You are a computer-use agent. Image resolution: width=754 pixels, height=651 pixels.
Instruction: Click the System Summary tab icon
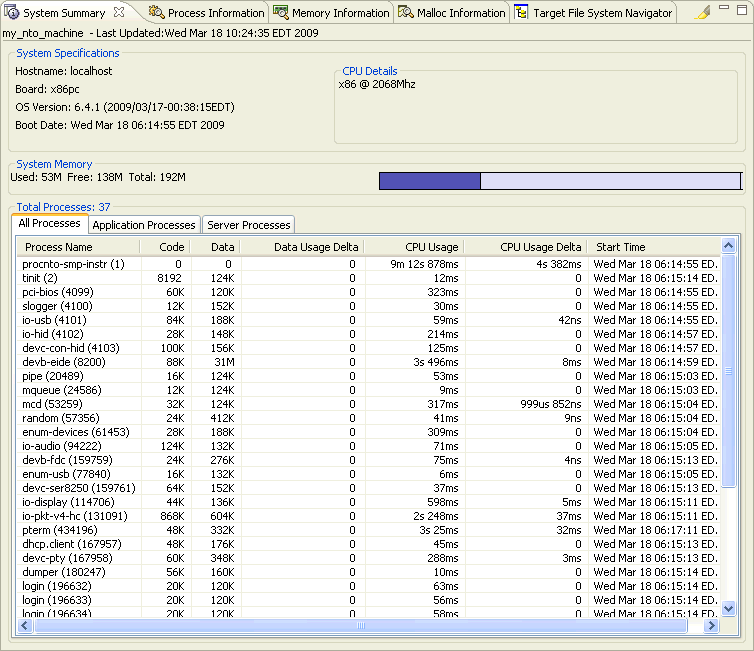coord(12,13)
